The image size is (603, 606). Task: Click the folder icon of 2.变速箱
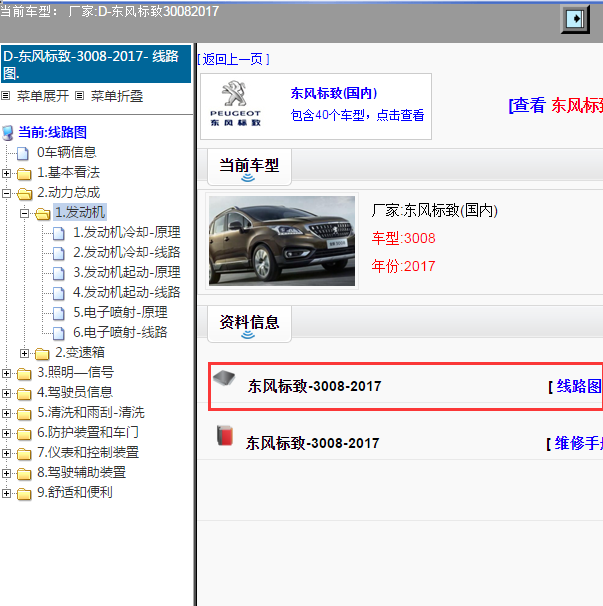point(42,353)
